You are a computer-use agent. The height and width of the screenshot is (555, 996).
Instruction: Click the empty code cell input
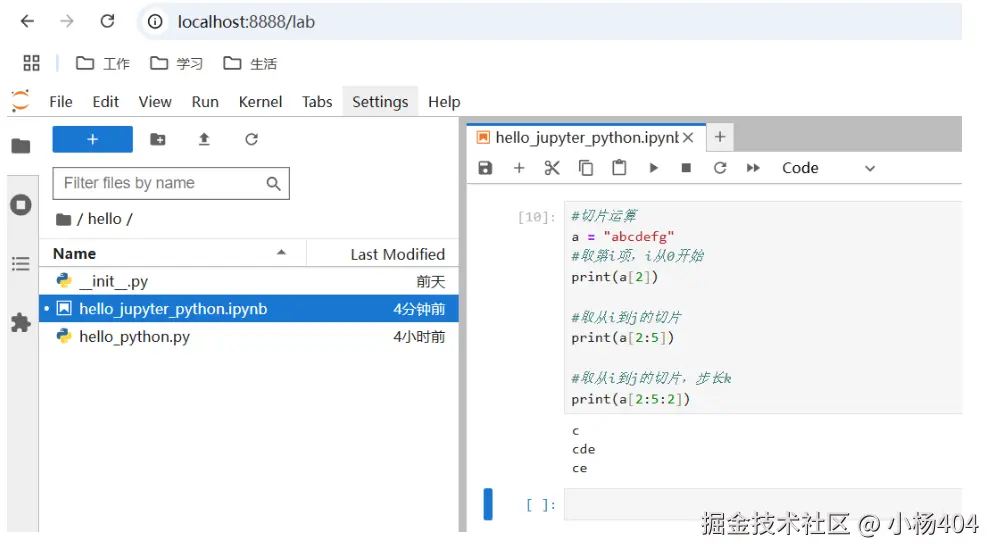coord(763,505)
